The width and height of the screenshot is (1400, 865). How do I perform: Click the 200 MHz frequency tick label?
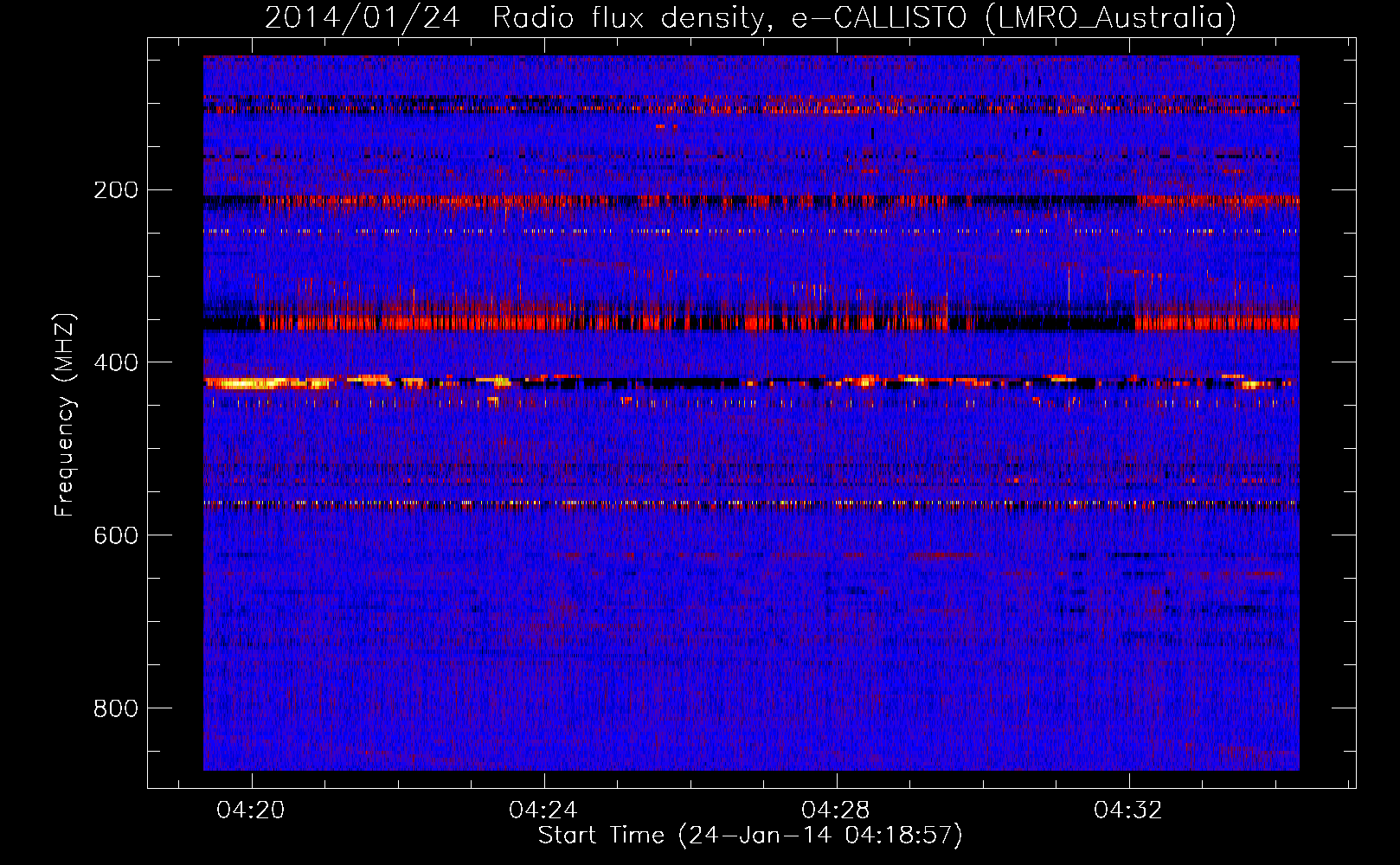tap(116, 189)
